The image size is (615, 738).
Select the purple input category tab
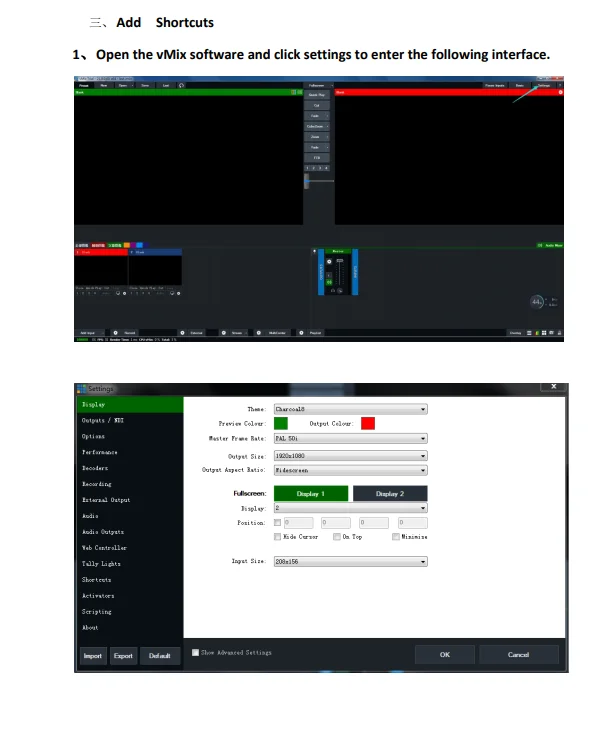(x=133, y=245)
